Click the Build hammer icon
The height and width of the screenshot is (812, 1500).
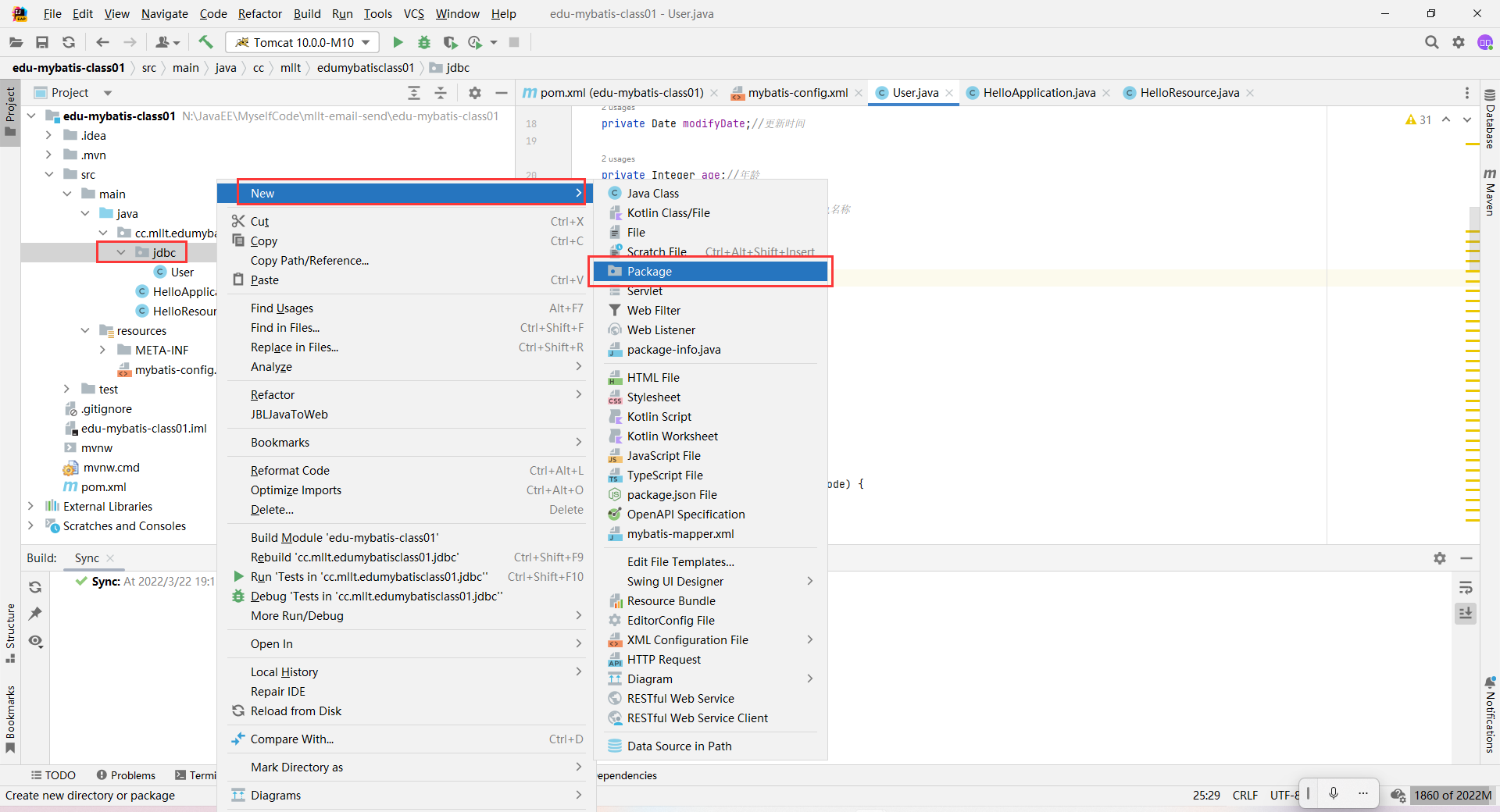tap(205, 42)
